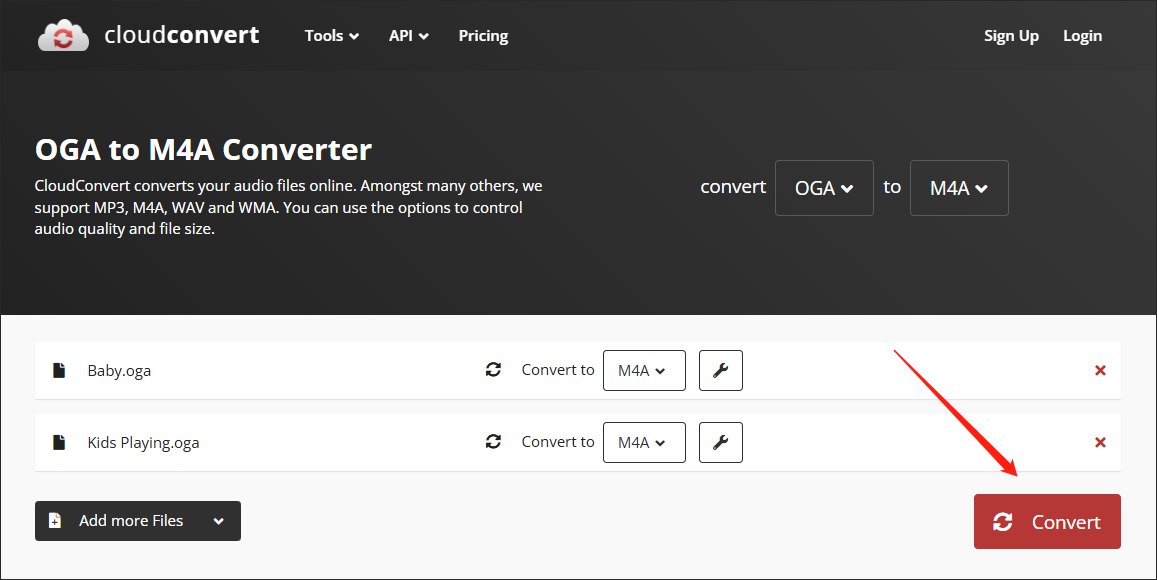Change the M4A output format for Baby.oga
Image resolution: width=1157 pixels, height=580 pixels.
(644, 370)
